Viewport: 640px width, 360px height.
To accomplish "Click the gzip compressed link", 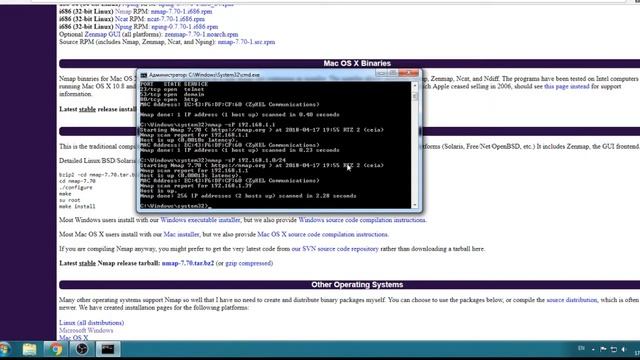I will click(249, 263).
